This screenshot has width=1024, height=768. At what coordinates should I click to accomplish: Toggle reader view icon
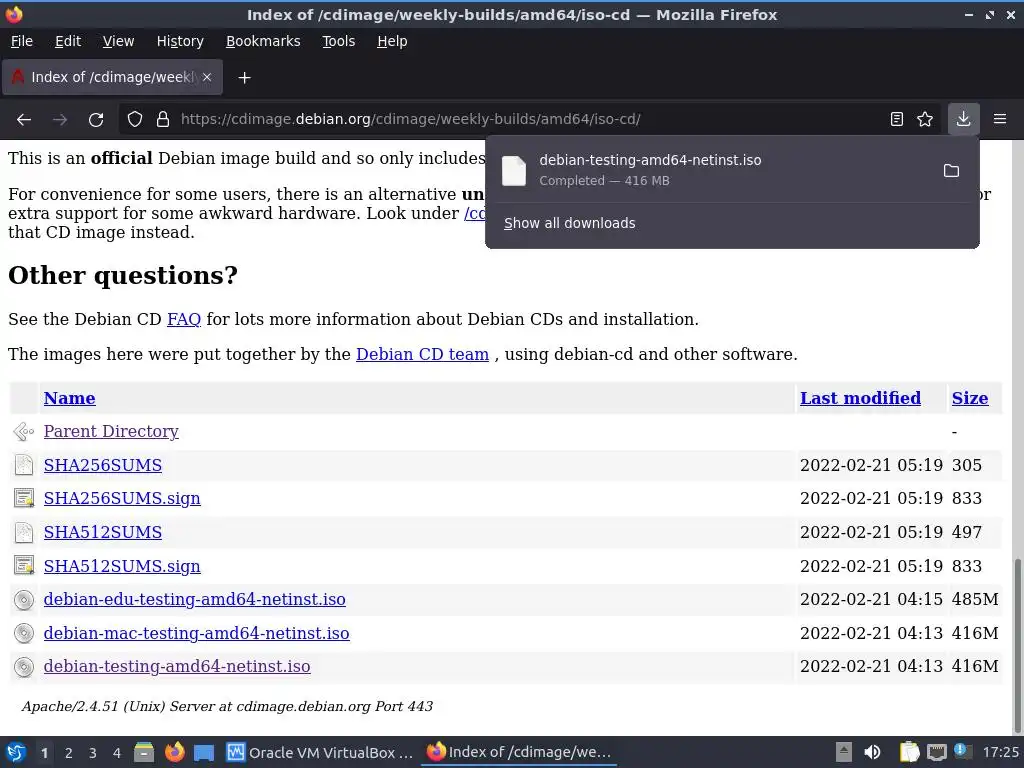pos(897,120)
